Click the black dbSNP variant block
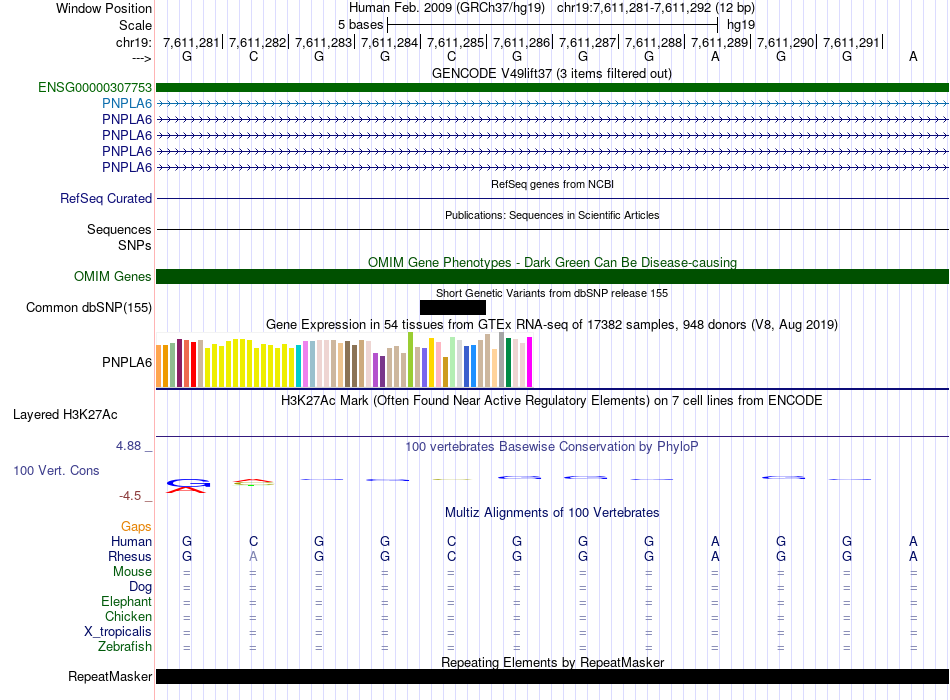950x700 pixels. point(453,307)
